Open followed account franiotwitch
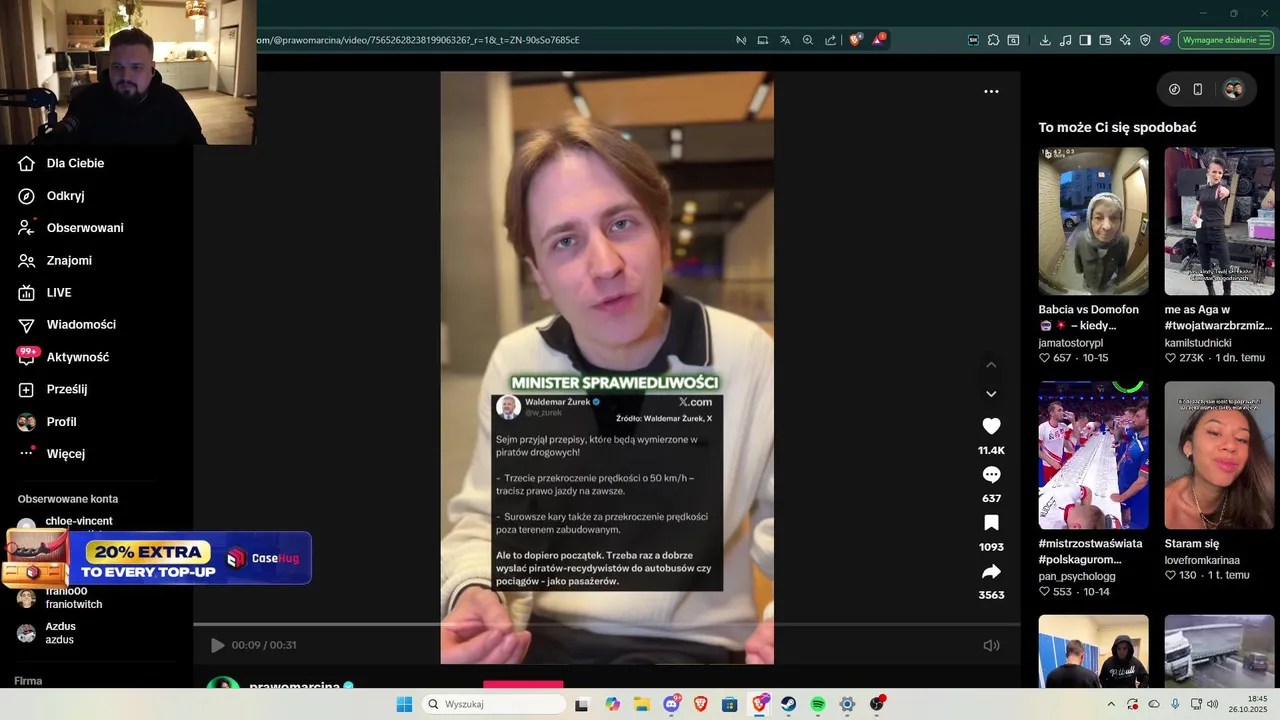This screenshot has height=720, width=1280. pos(73,604)
